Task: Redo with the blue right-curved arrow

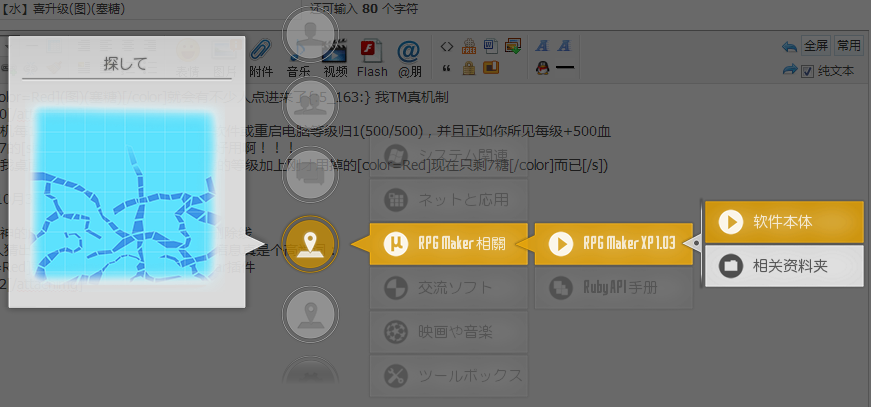Action: [789, 69]
